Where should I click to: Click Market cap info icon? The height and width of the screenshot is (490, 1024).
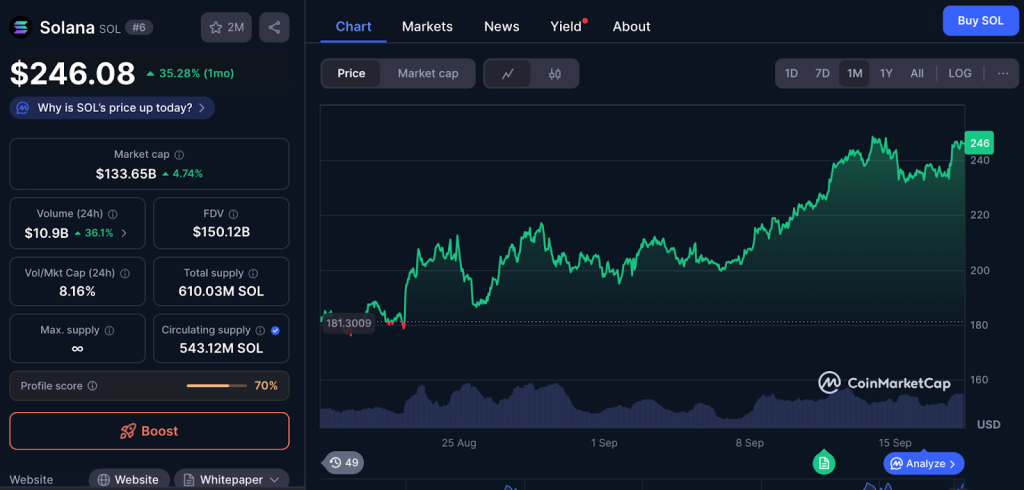point(179,155)
